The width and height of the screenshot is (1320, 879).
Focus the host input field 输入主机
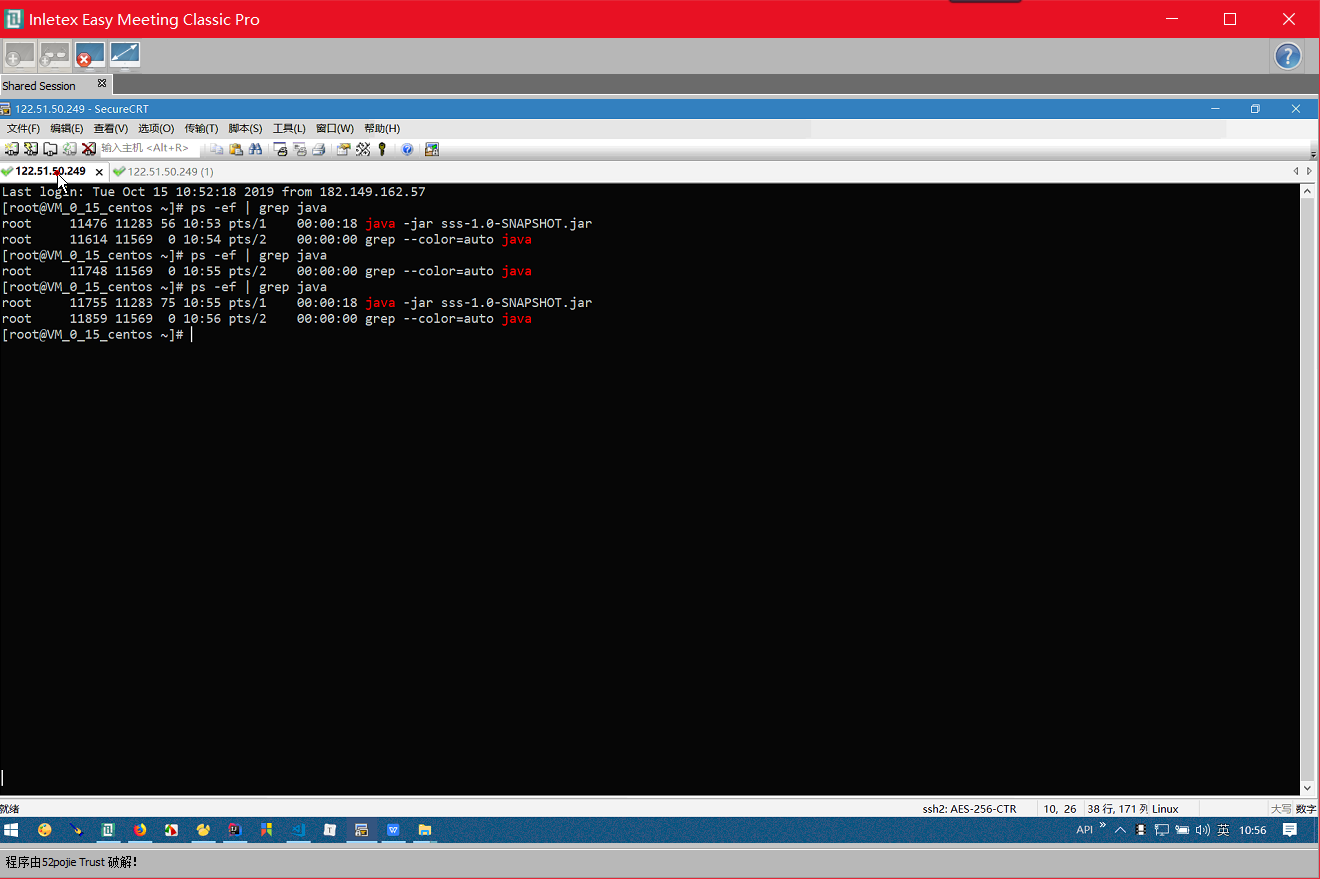pyautogui.click(x=149, y=148)
